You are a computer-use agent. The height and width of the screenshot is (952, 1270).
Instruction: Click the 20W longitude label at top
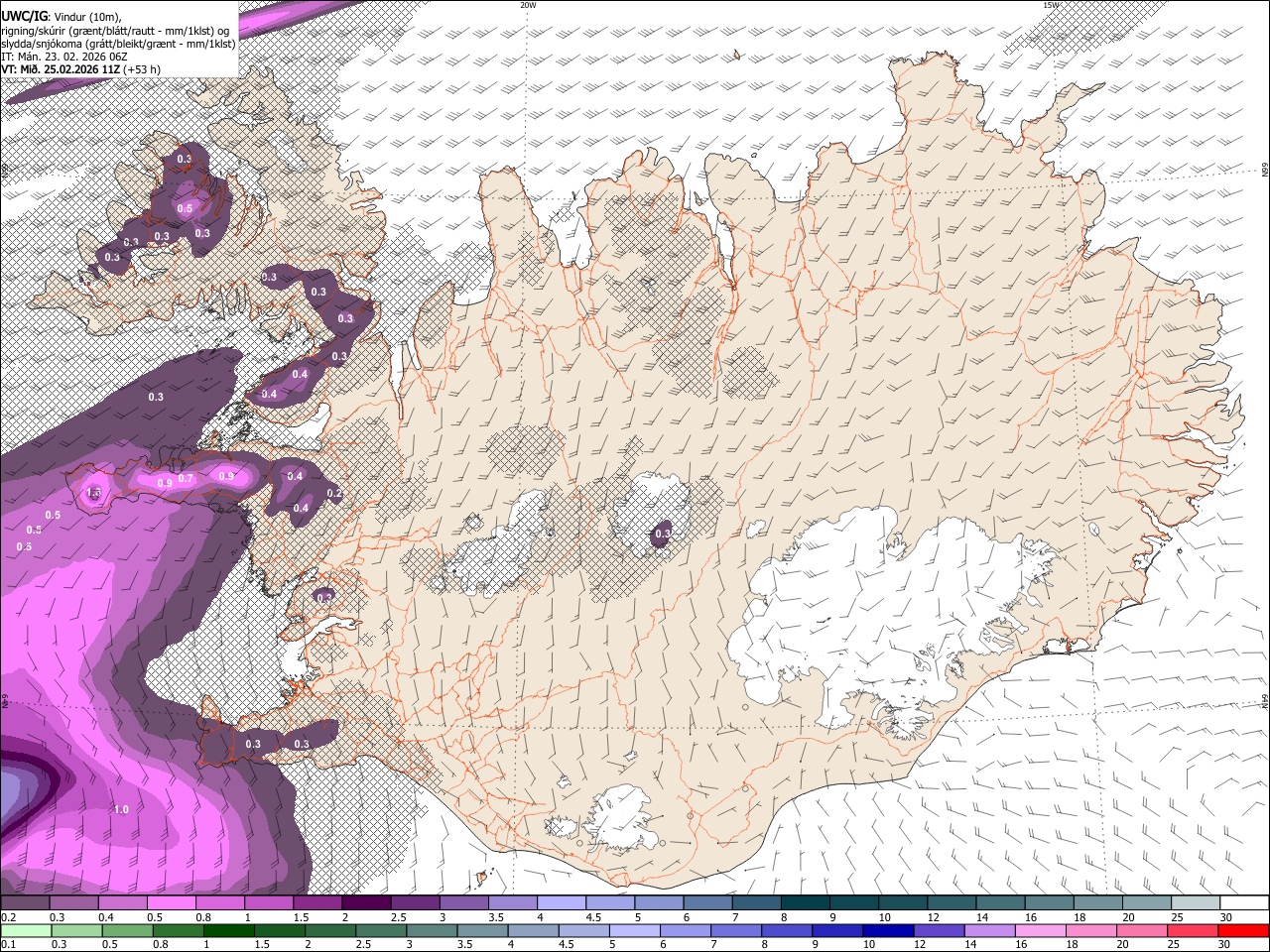point(528,5)
